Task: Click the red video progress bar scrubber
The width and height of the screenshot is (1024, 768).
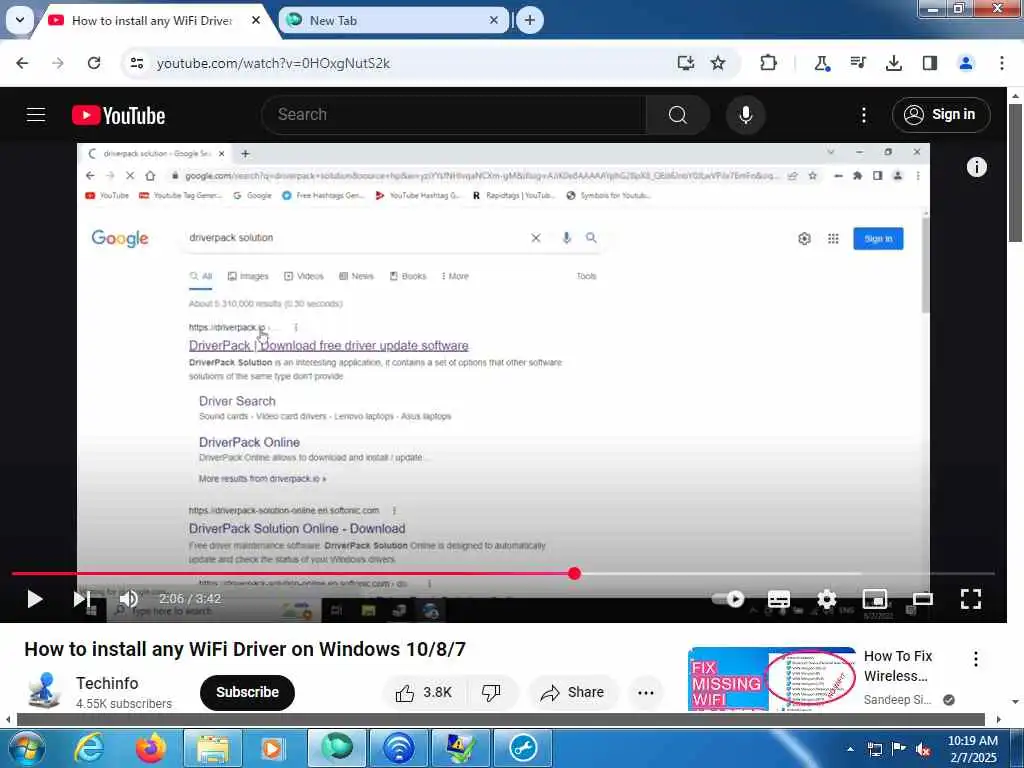Action: click(574, 573)
